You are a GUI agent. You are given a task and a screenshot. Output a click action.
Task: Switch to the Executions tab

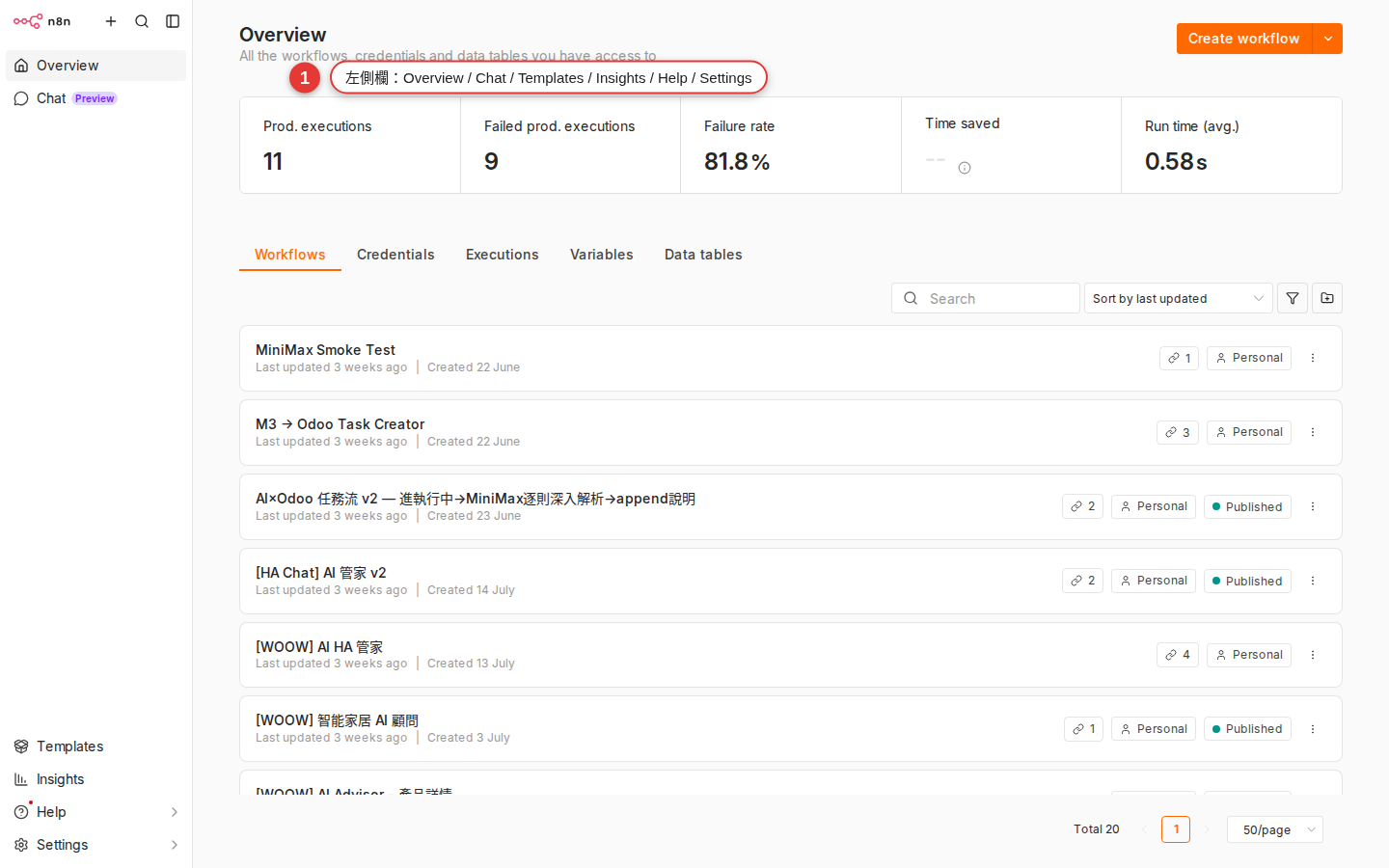503,255
